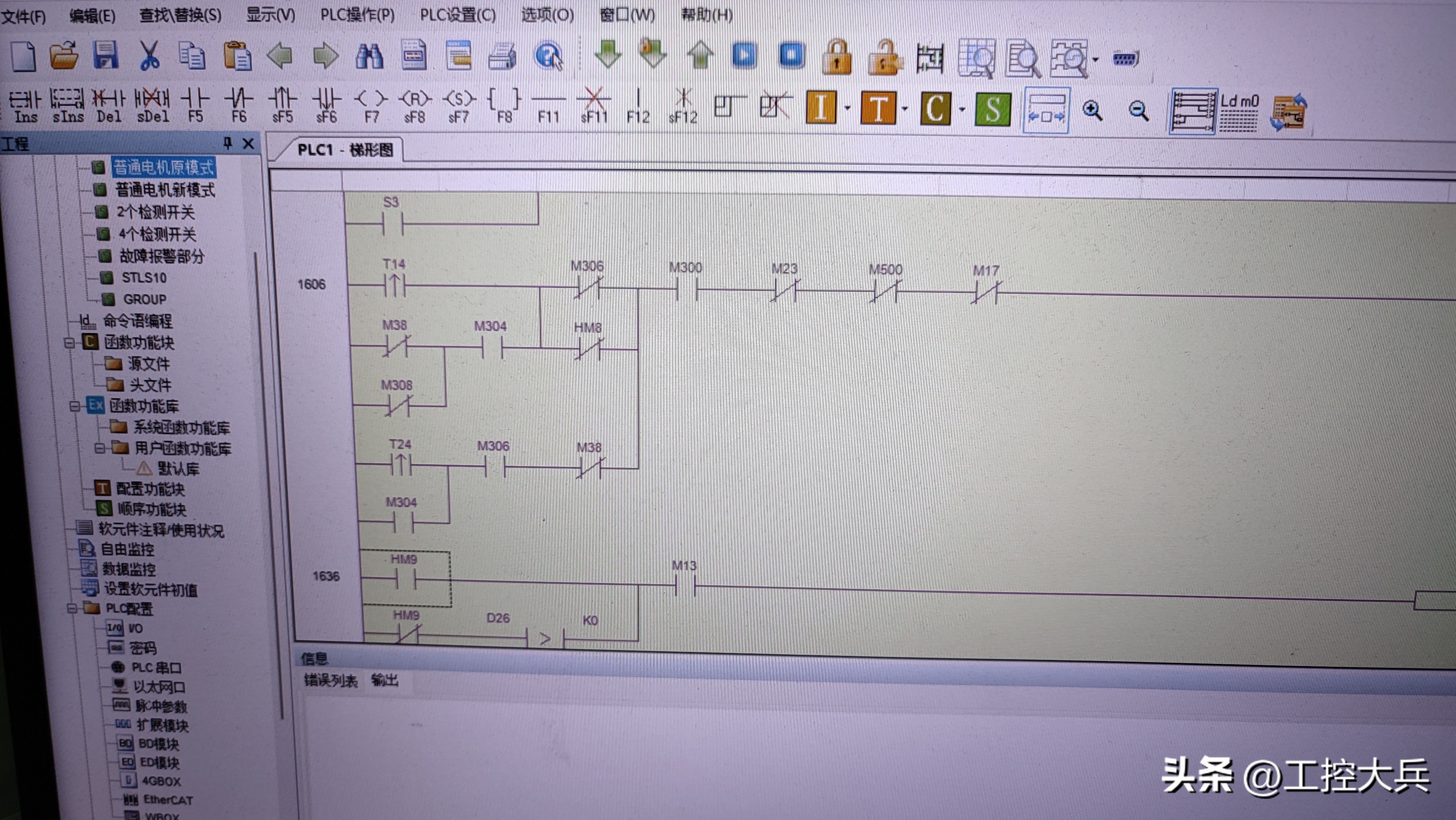Collapse the PLC配置 tree node
1456x820 pixels.
click(x=72, y=608)
